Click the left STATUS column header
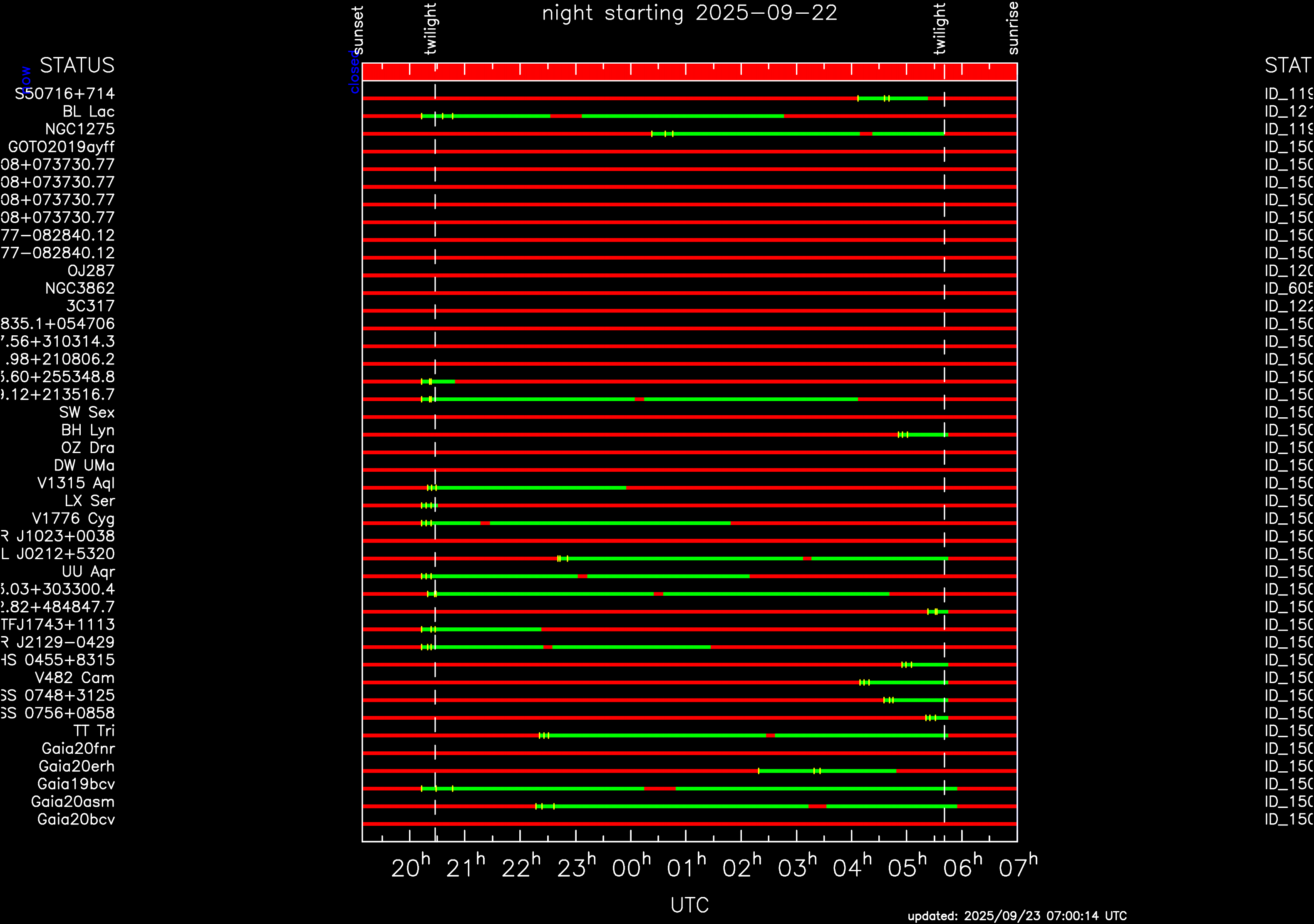Image resolution: width=1314 pixels, height=924 pixels. point(77,65)
